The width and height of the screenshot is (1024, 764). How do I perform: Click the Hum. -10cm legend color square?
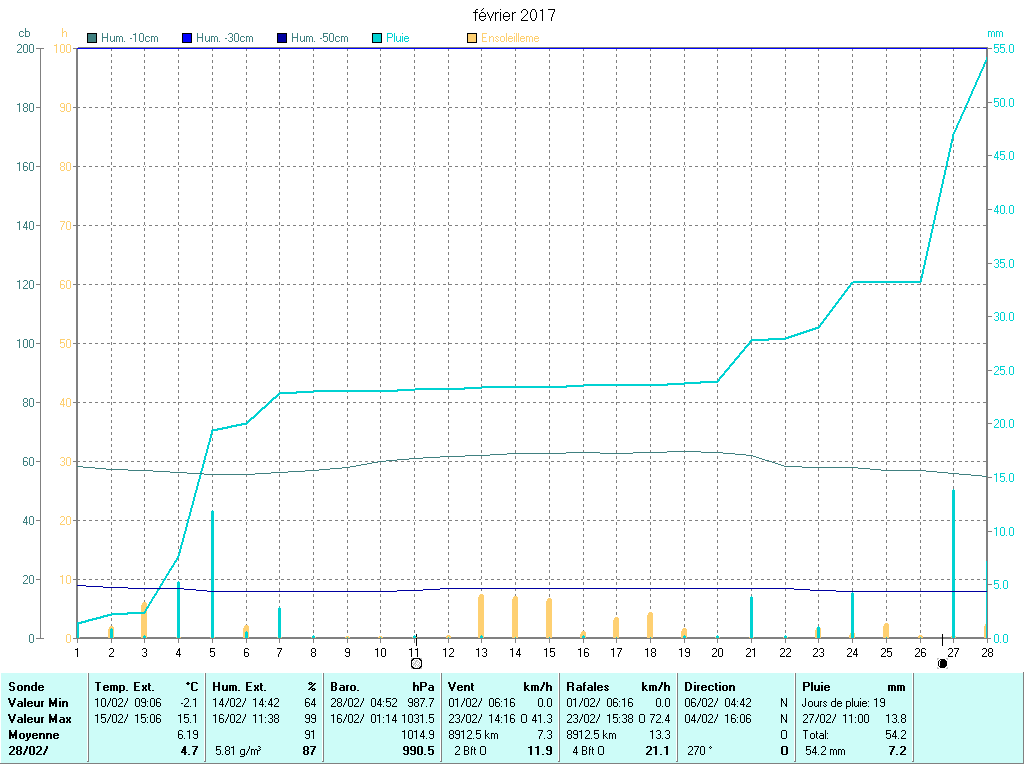tap(93, 38)
